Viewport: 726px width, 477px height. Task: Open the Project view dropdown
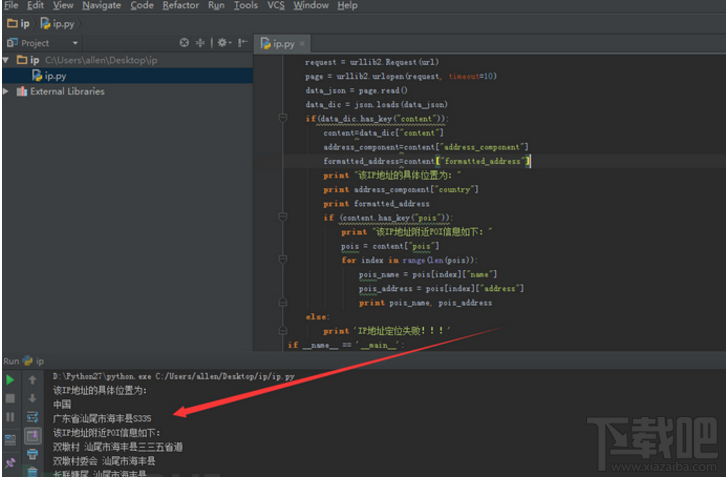click(75, 43)
